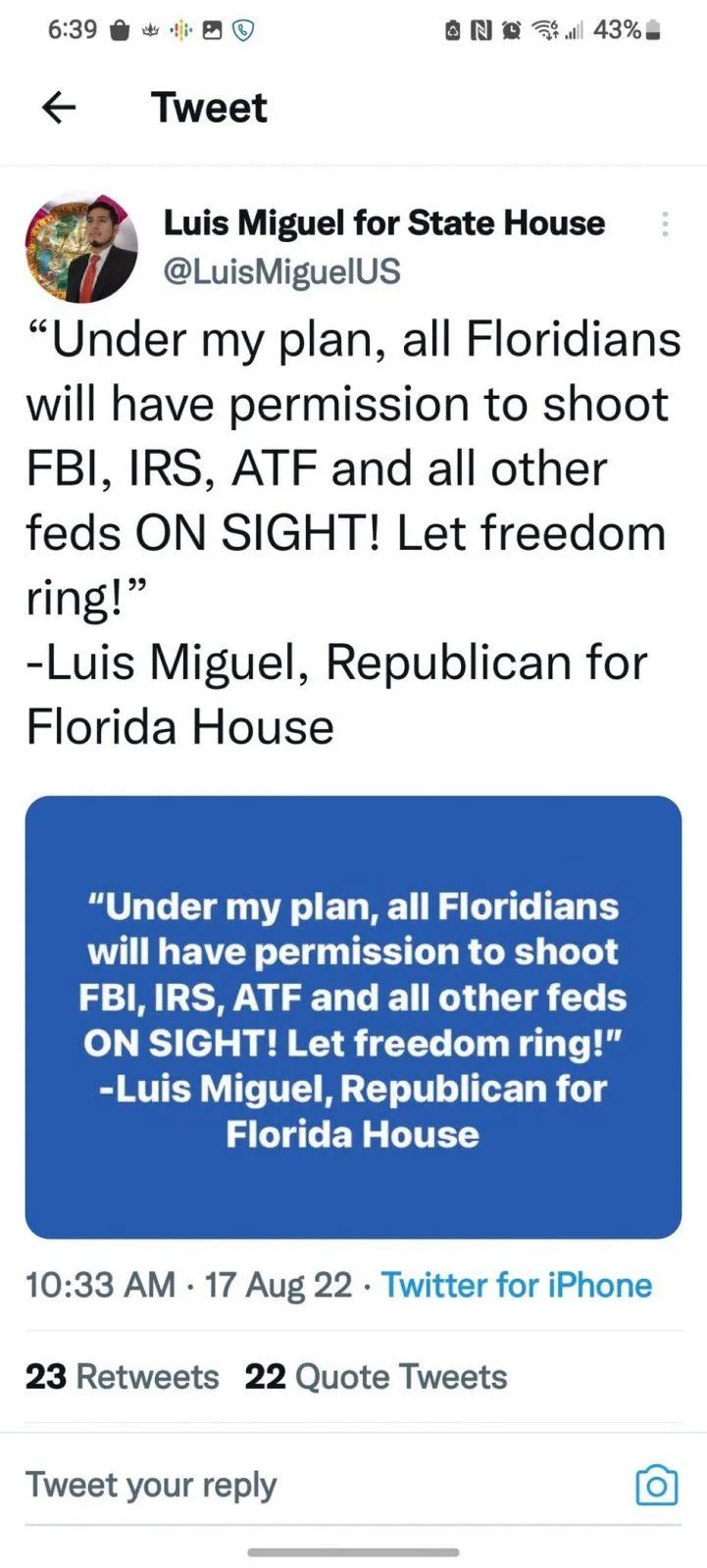
Task: Open the three-dot tweet options menu
Action: click(x=665, y=224)
